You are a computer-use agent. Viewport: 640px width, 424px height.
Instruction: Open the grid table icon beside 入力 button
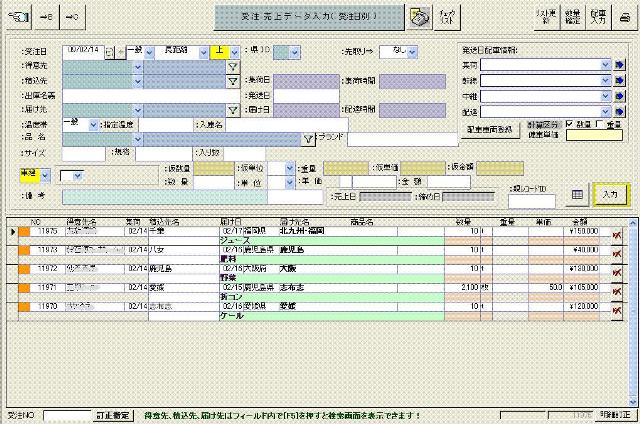577,193
